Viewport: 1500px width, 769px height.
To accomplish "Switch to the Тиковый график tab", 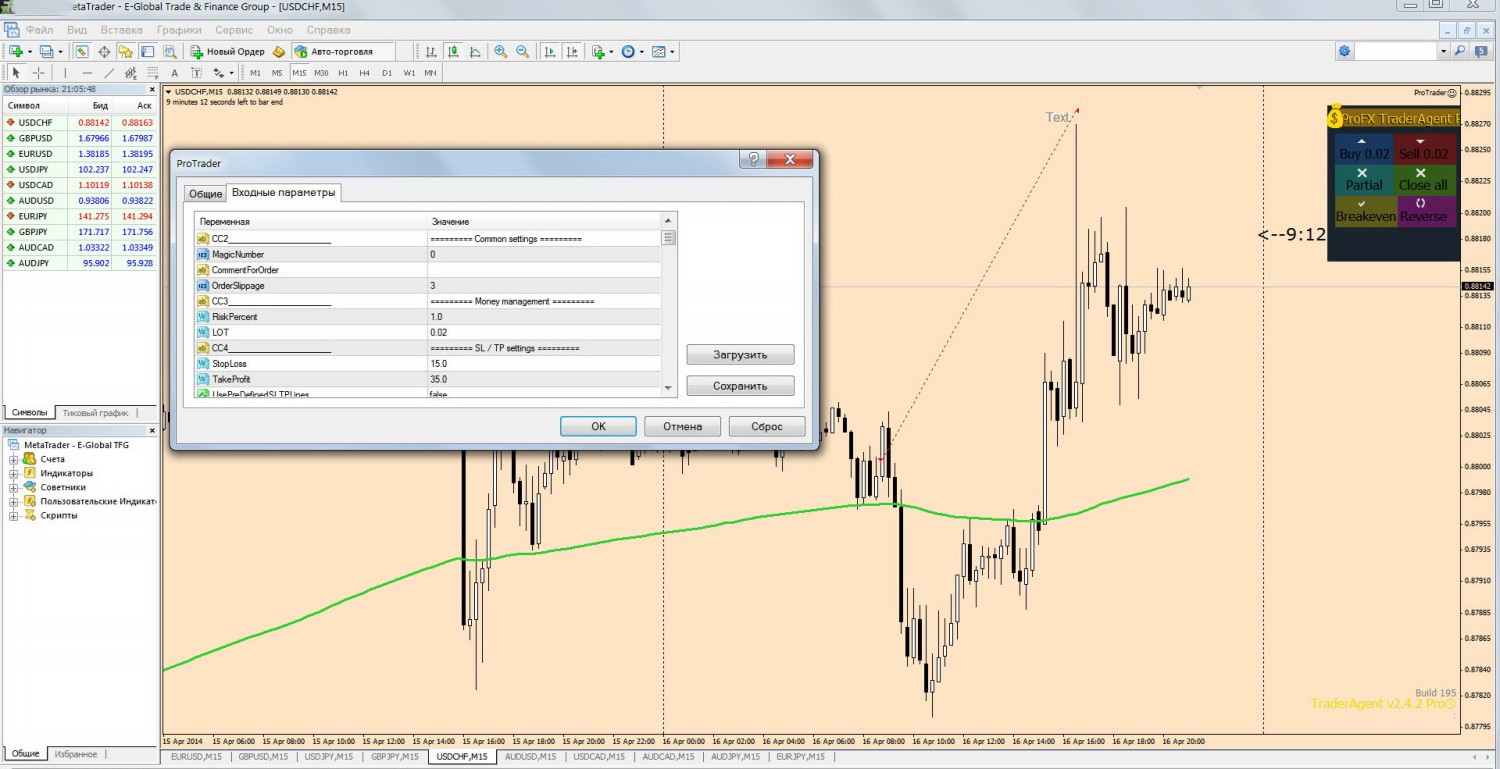I will click(95, 412).
